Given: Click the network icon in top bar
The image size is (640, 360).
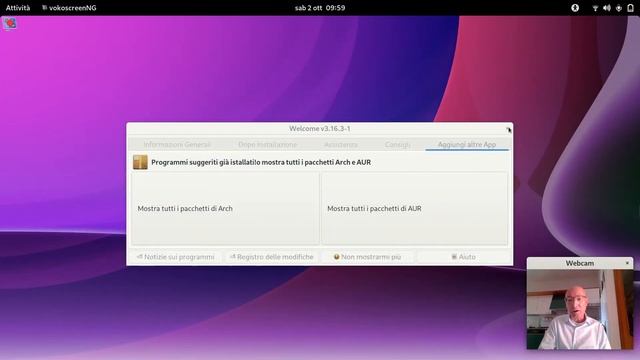Looking at the screenshot, I should coord(595,8).
